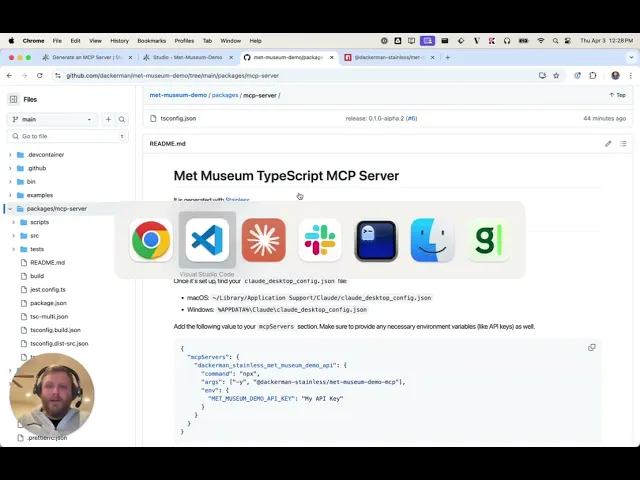Edit README.md with the pencil icon
Screen dimensions: 640x480
(608, 144)
